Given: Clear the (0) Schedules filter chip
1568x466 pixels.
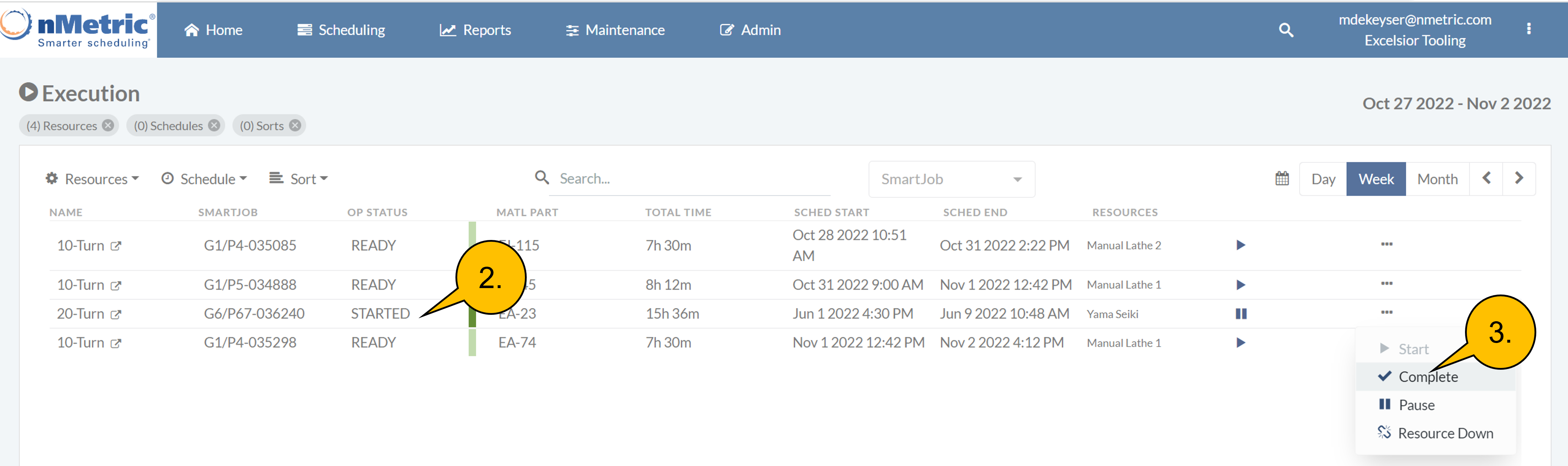Looking at the screenshot, I should pos(214,126).
